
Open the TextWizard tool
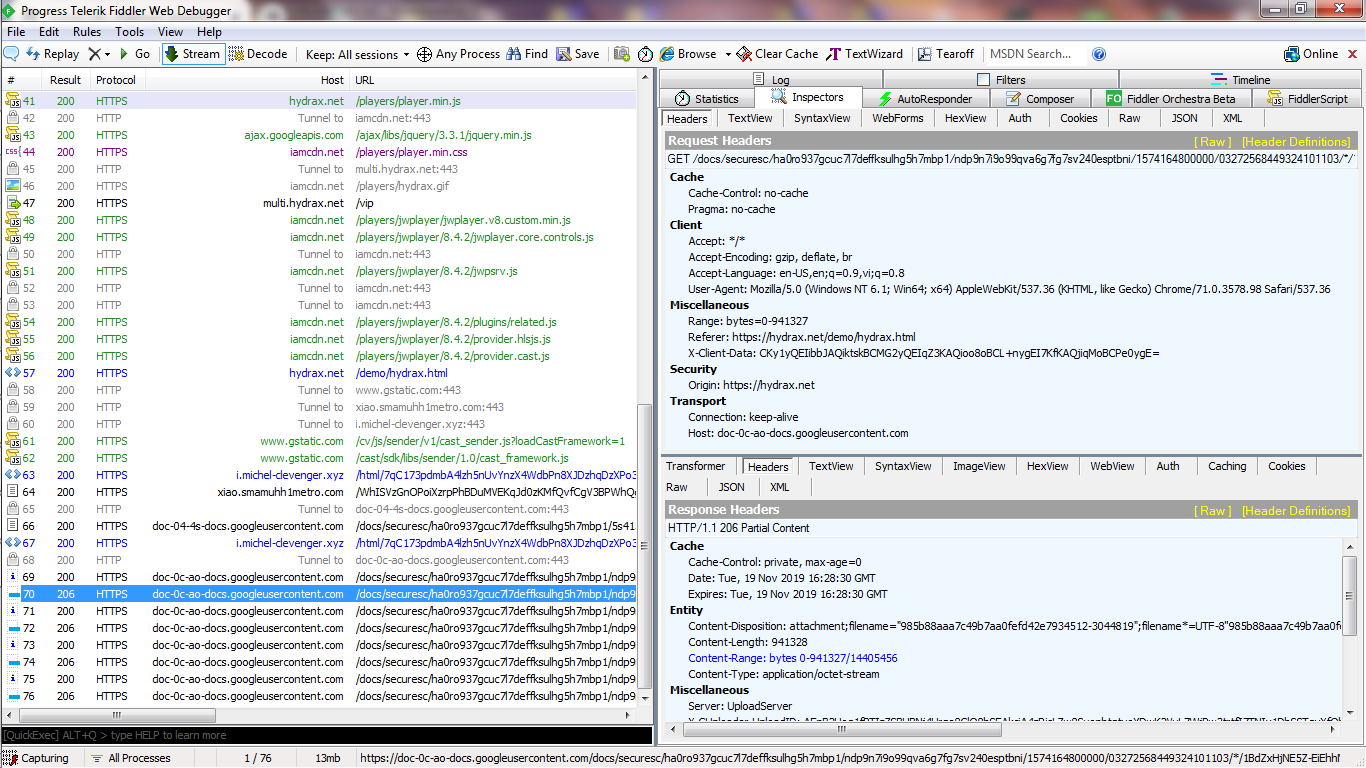tap(865, 54)
